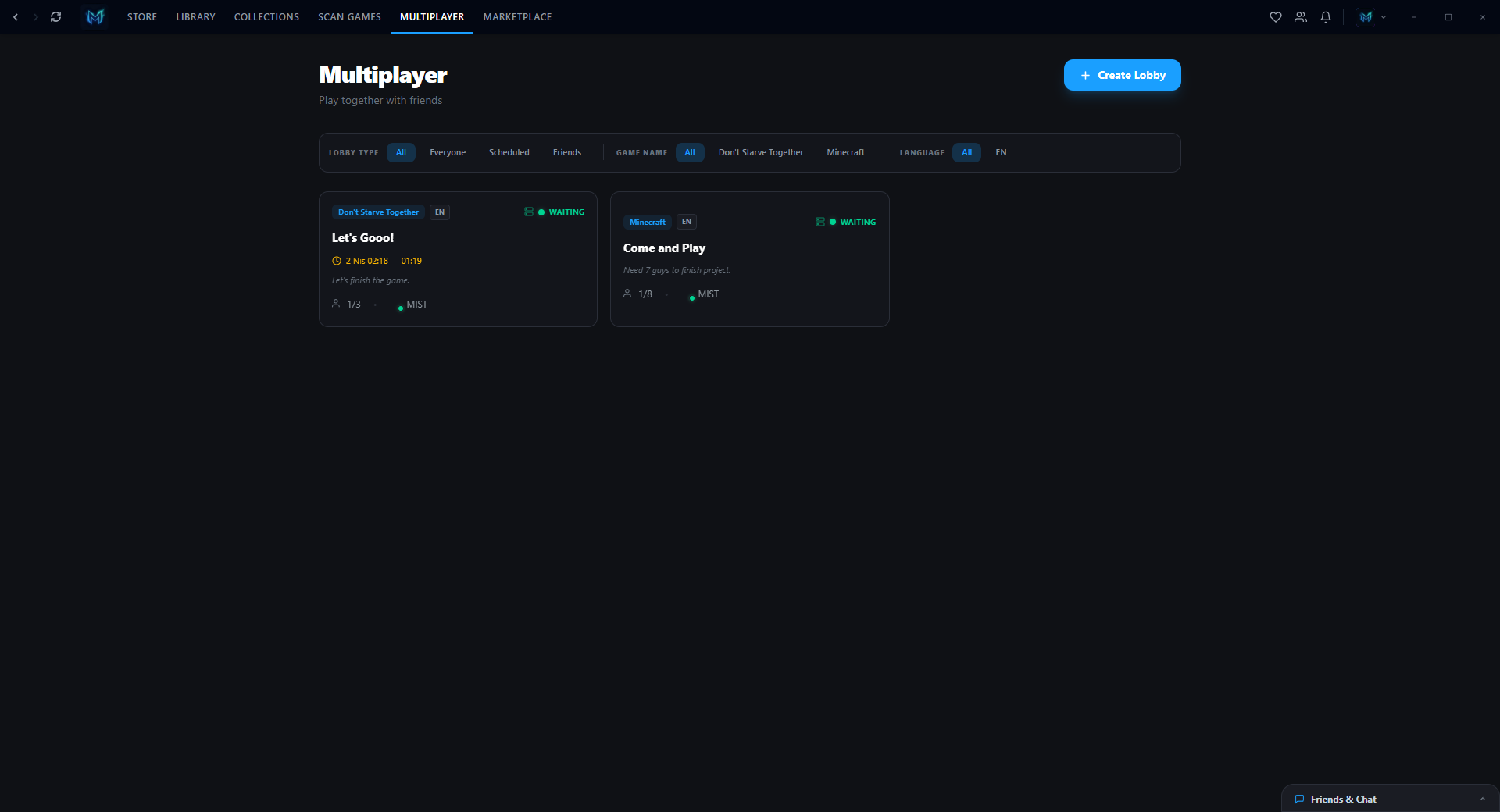
Task: Filter lobby type by Scheduled
Action: [509, 152]
